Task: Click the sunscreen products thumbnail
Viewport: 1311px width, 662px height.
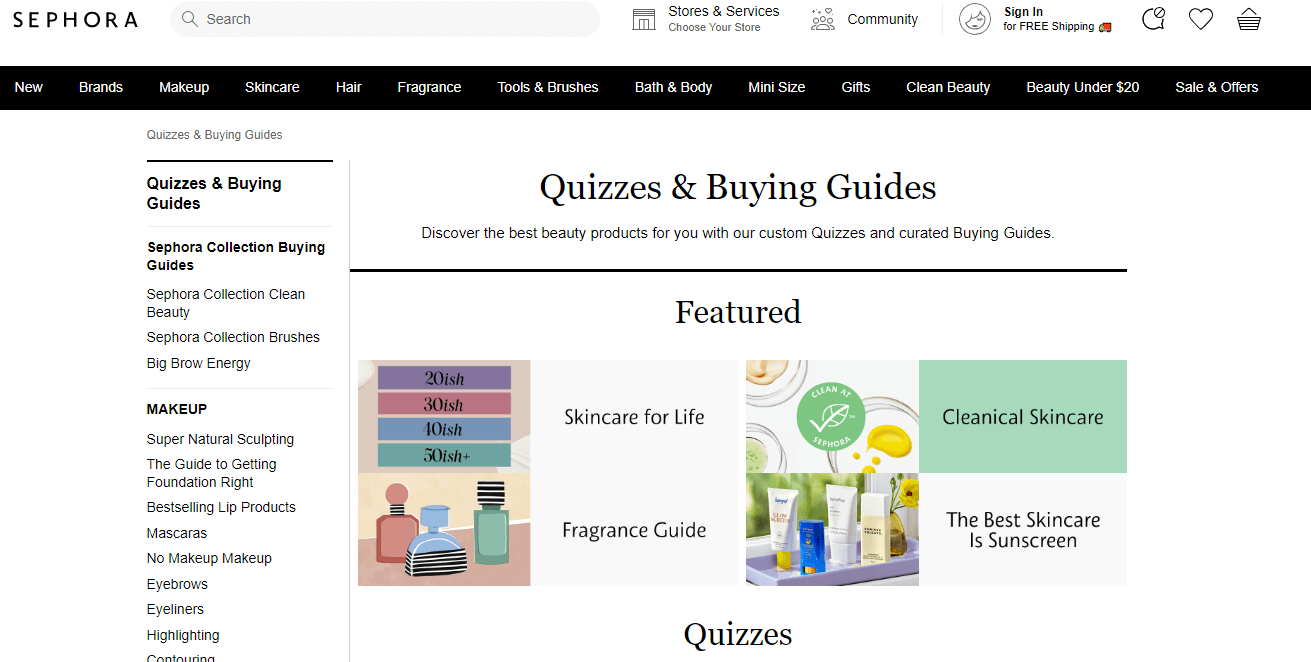Action: 832,529
